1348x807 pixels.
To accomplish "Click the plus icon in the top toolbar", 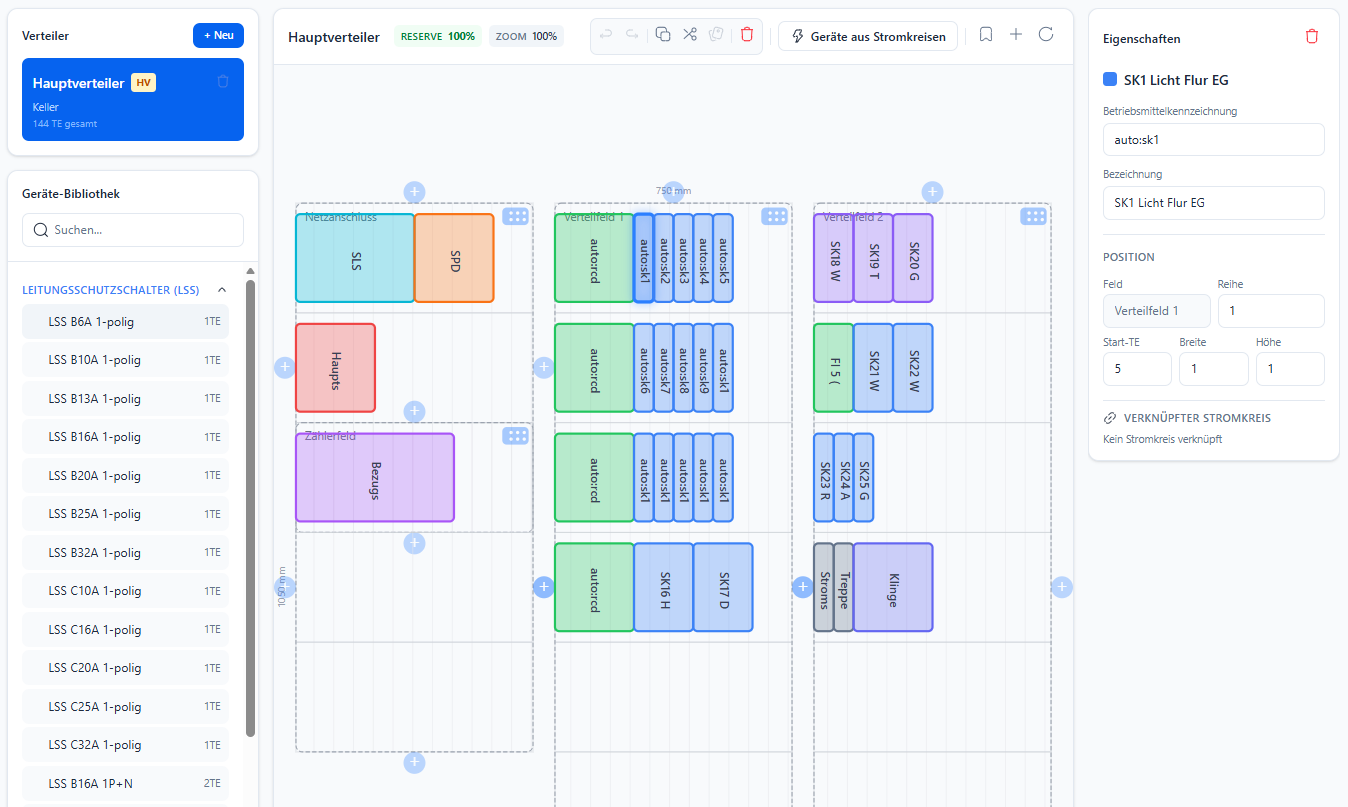I will tap(1016, 33).
